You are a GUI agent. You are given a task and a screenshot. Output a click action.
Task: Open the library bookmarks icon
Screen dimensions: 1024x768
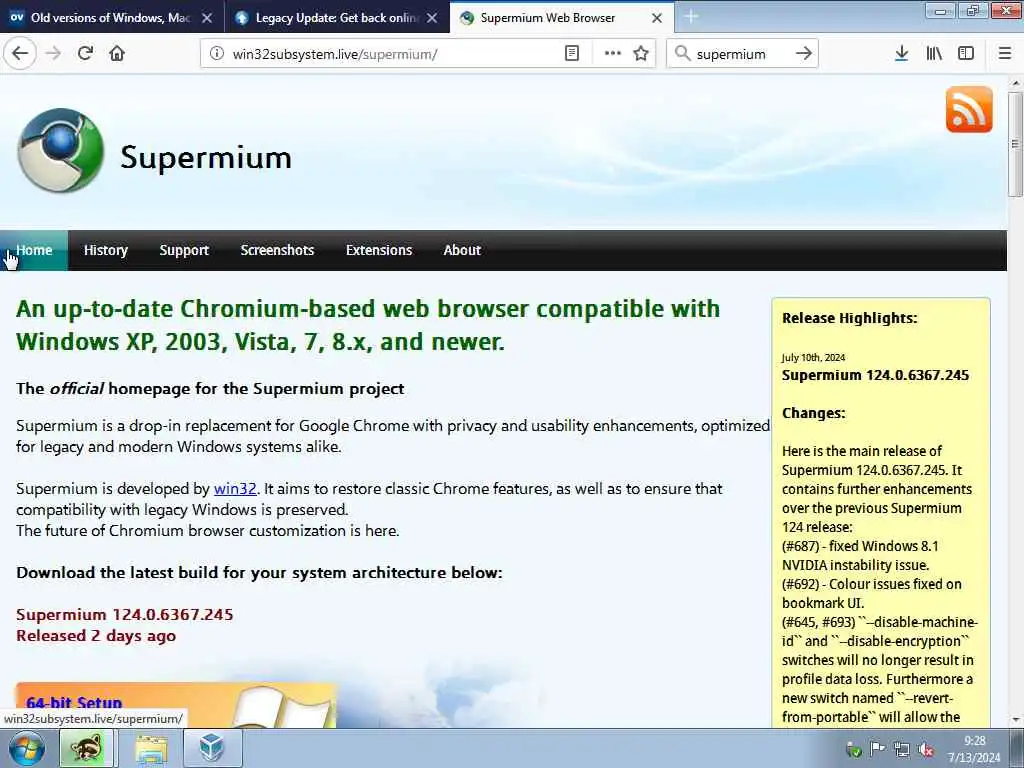934,54
